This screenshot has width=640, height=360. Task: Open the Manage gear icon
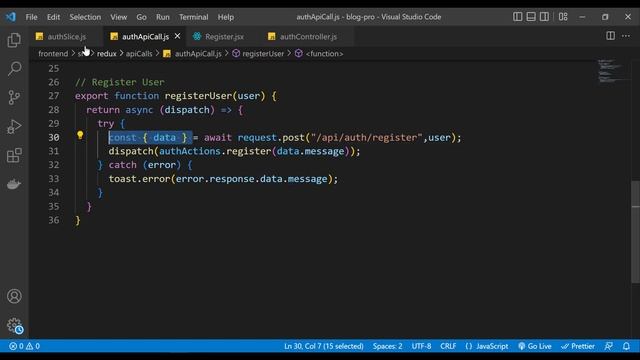click(14, 325)
